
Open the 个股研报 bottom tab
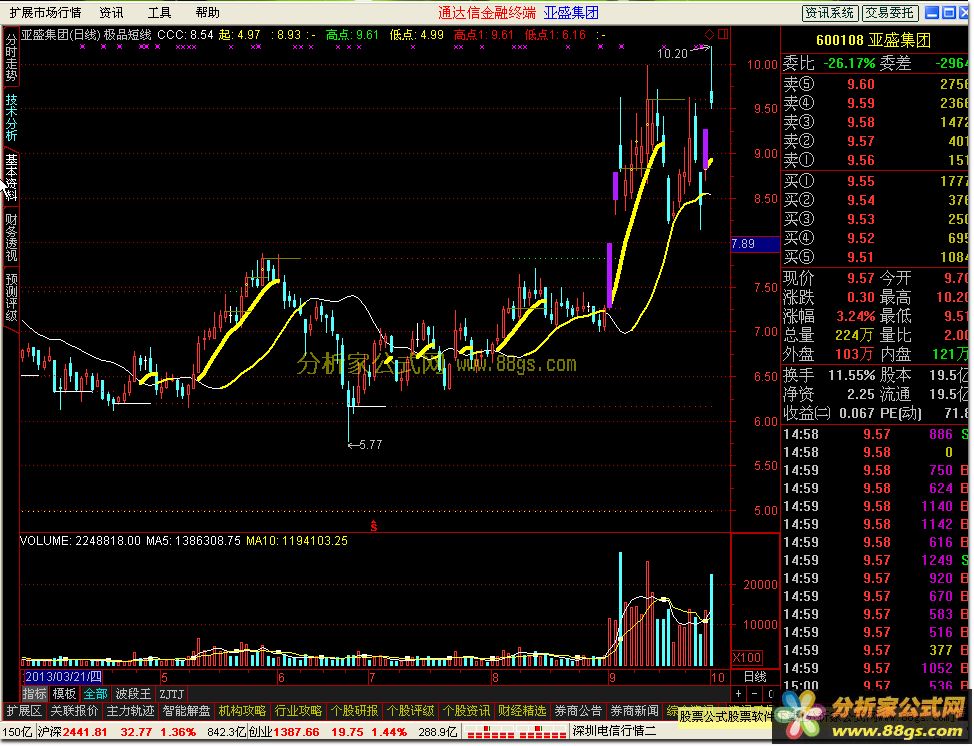point(353,711)
